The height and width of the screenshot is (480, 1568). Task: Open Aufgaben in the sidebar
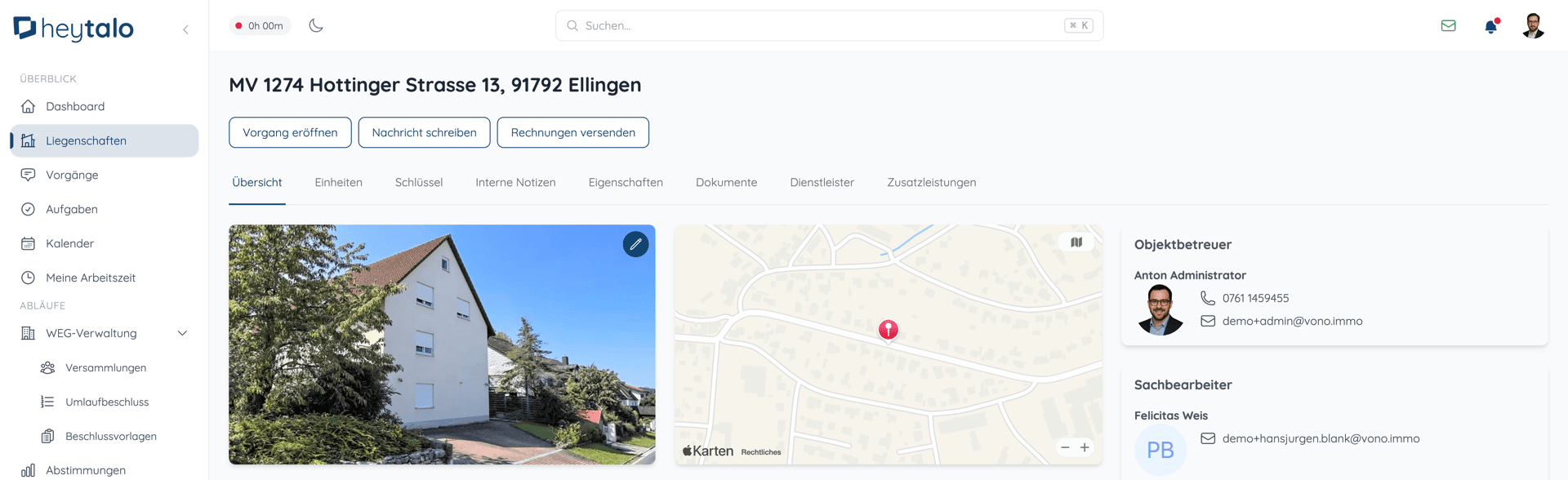[x=104, y=210]
